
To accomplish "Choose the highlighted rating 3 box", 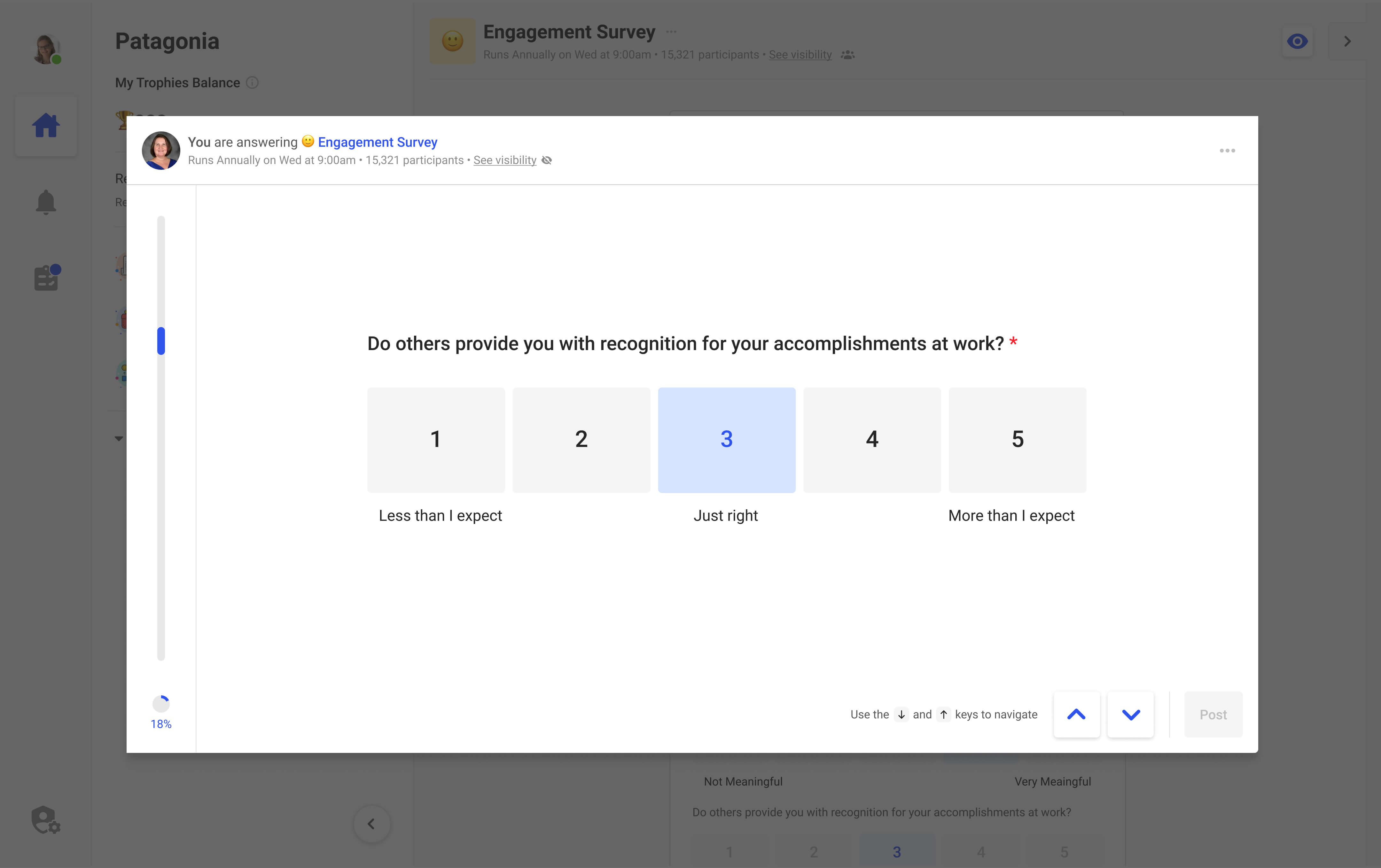I will tap(727, 440).
